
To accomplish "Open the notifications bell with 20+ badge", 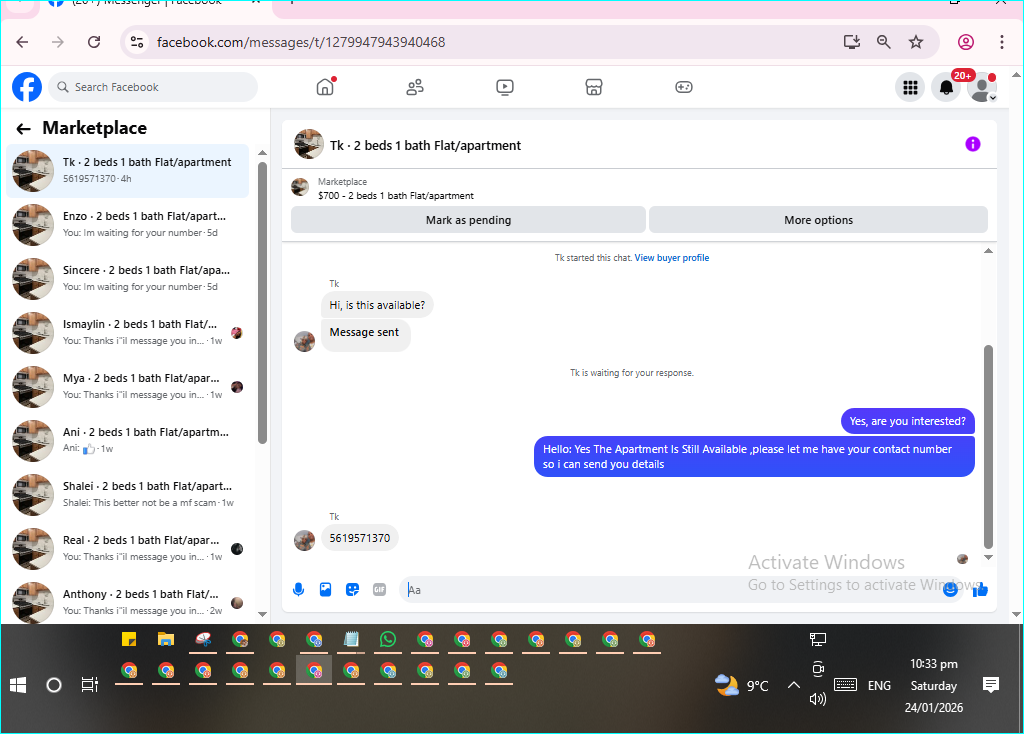I will click(946, 87).
